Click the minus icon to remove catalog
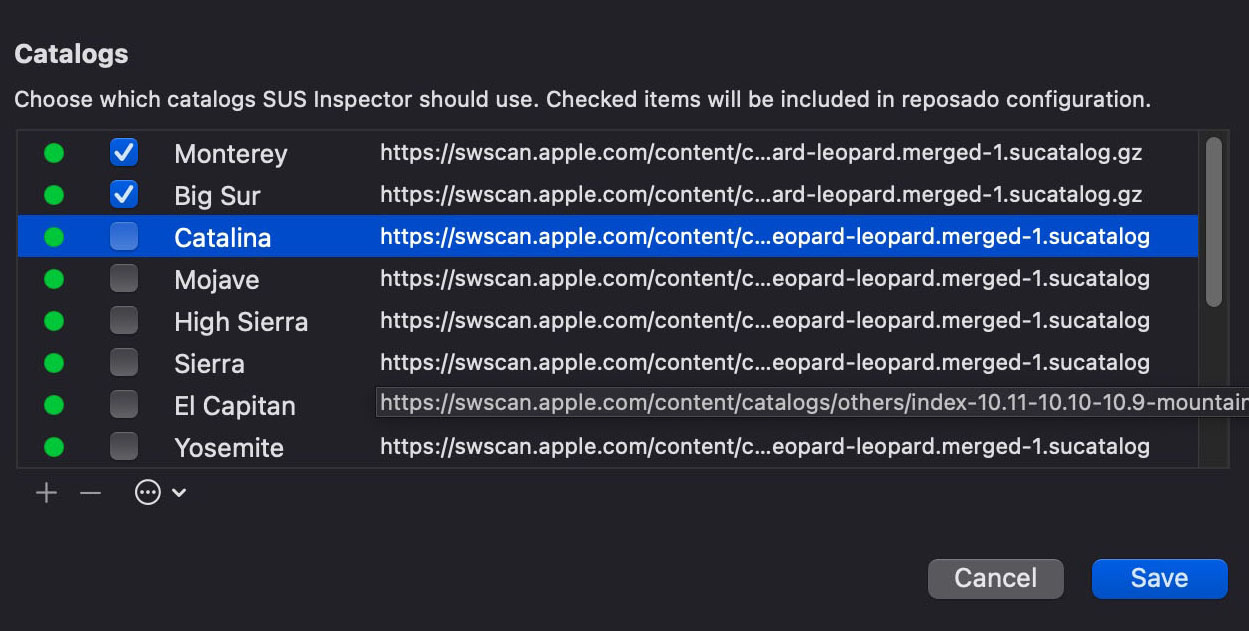The width and height of the screenshot is (1249, 631). click(91, 493)
